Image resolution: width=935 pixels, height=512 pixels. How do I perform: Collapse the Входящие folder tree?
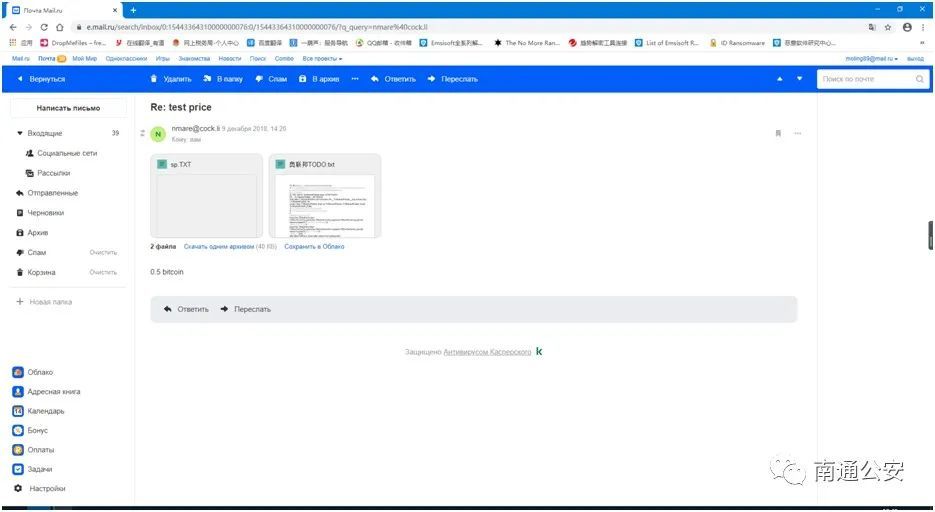(20, 133)
